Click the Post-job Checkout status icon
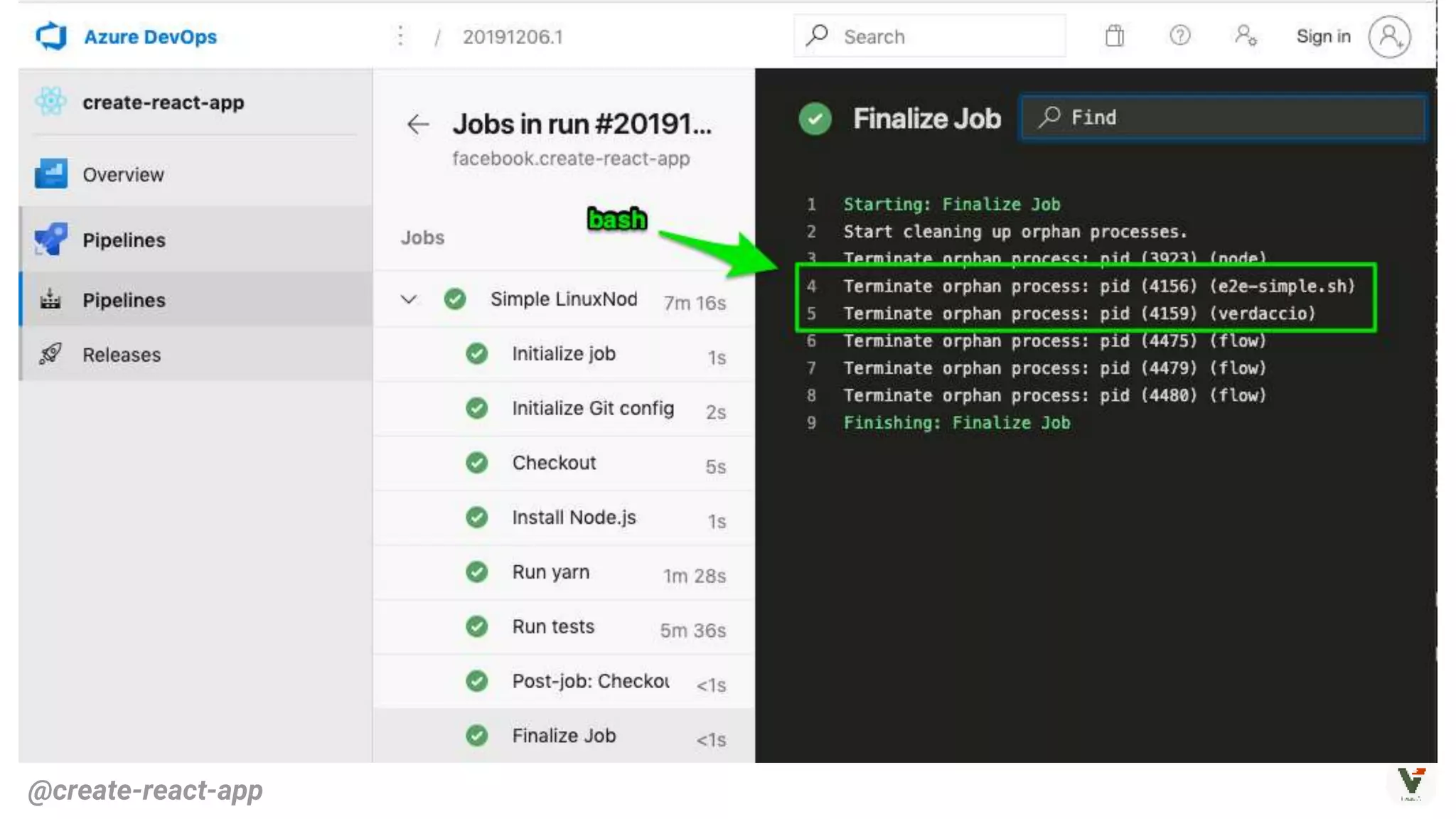Viewport: 1456px width, 819px height. tap(476, 681)
